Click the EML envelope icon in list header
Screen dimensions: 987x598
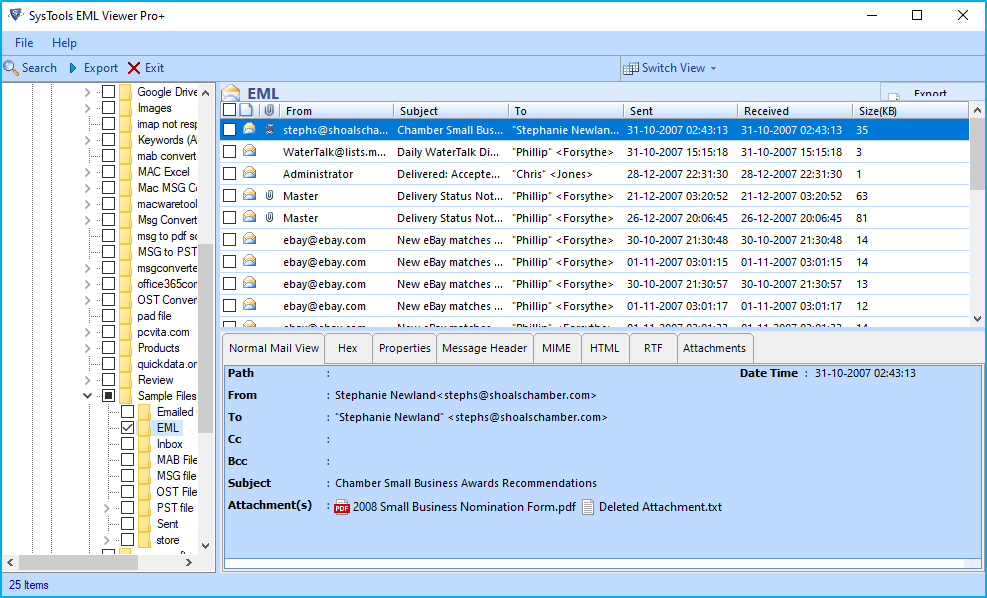[231, 93]
